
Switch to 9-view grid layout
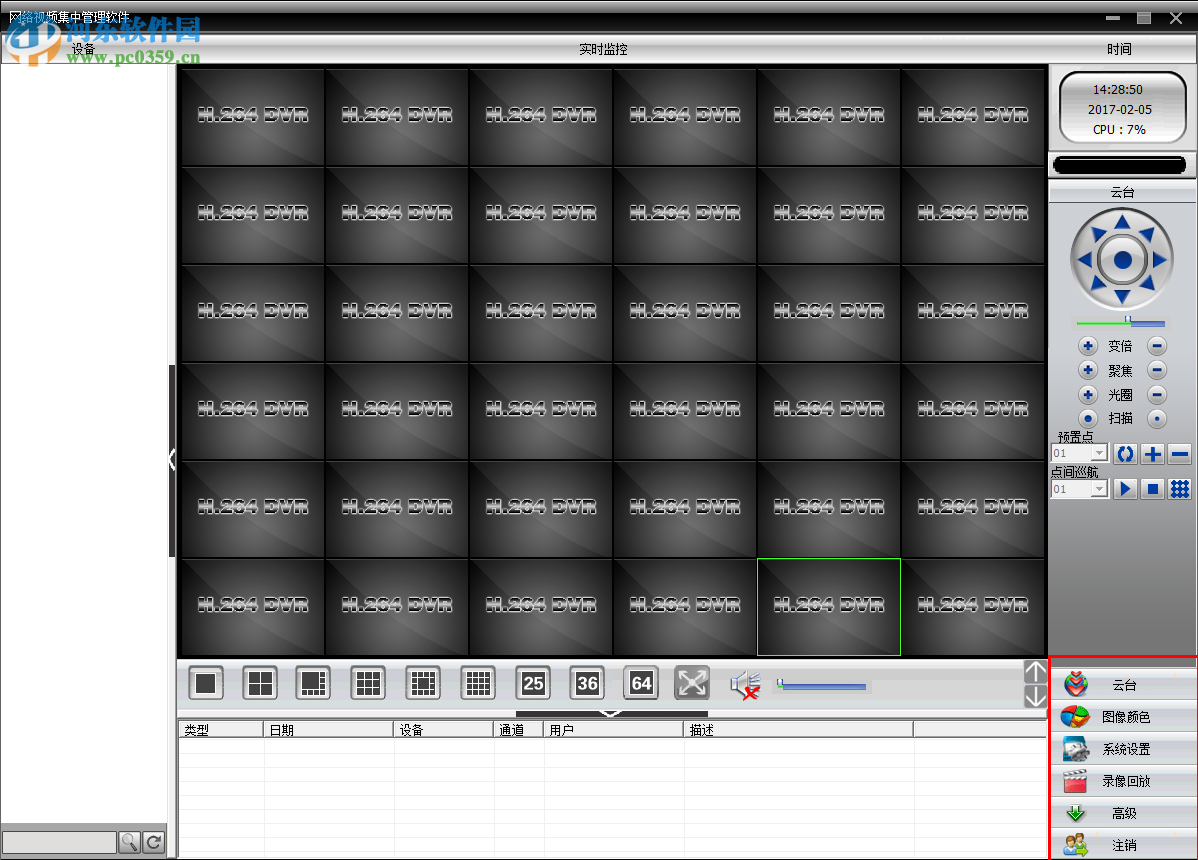point(368,683)
